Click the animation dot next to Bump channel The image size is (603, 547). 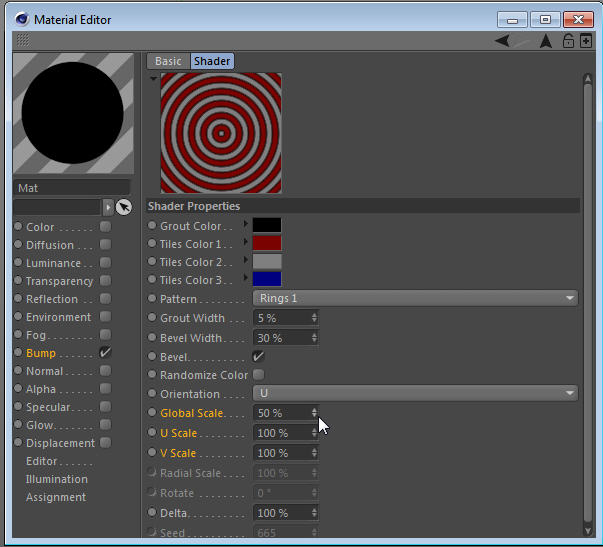18,352
